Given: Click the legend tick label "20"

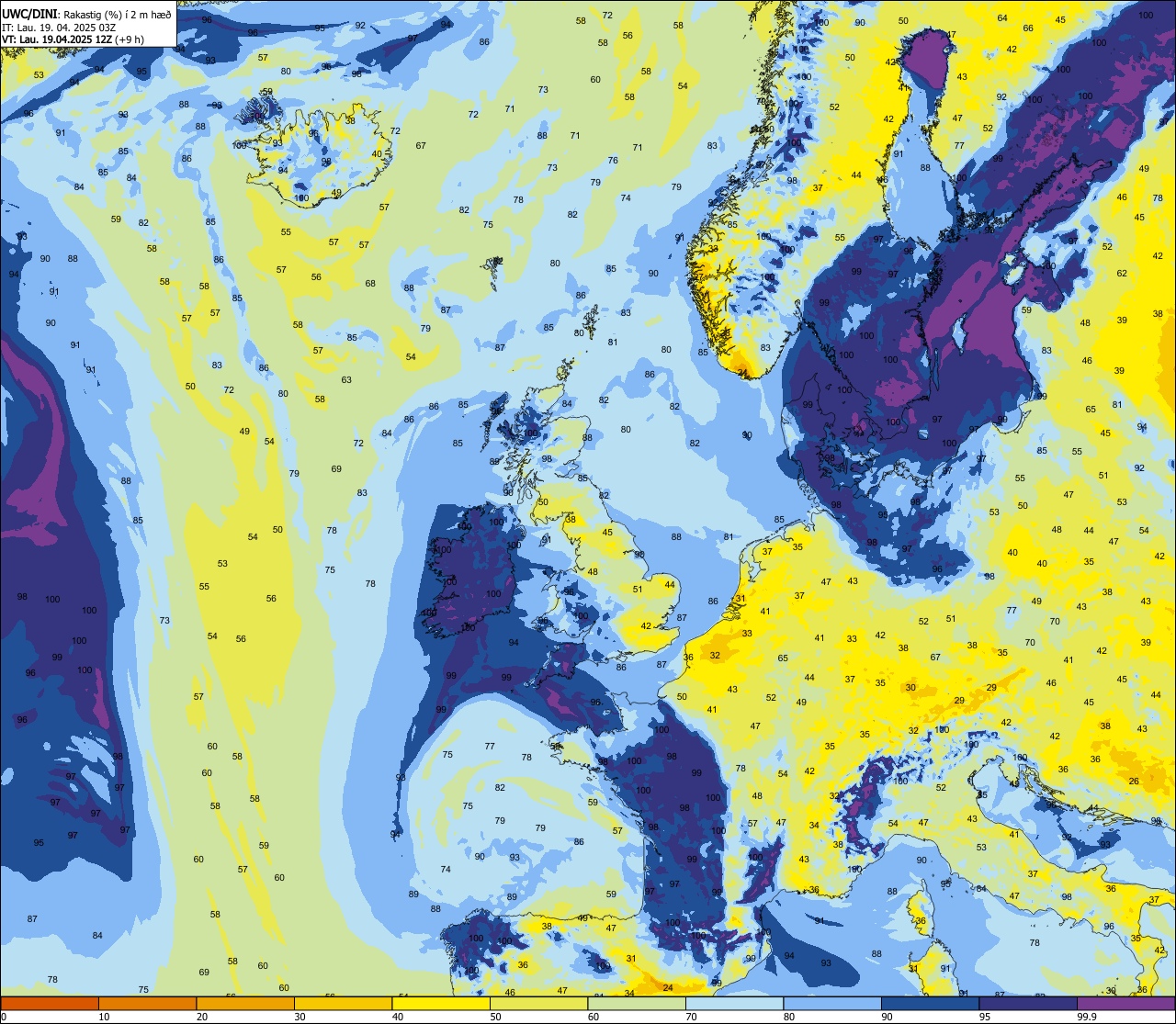Looking at the screenshot, I should coord(202,1017).
